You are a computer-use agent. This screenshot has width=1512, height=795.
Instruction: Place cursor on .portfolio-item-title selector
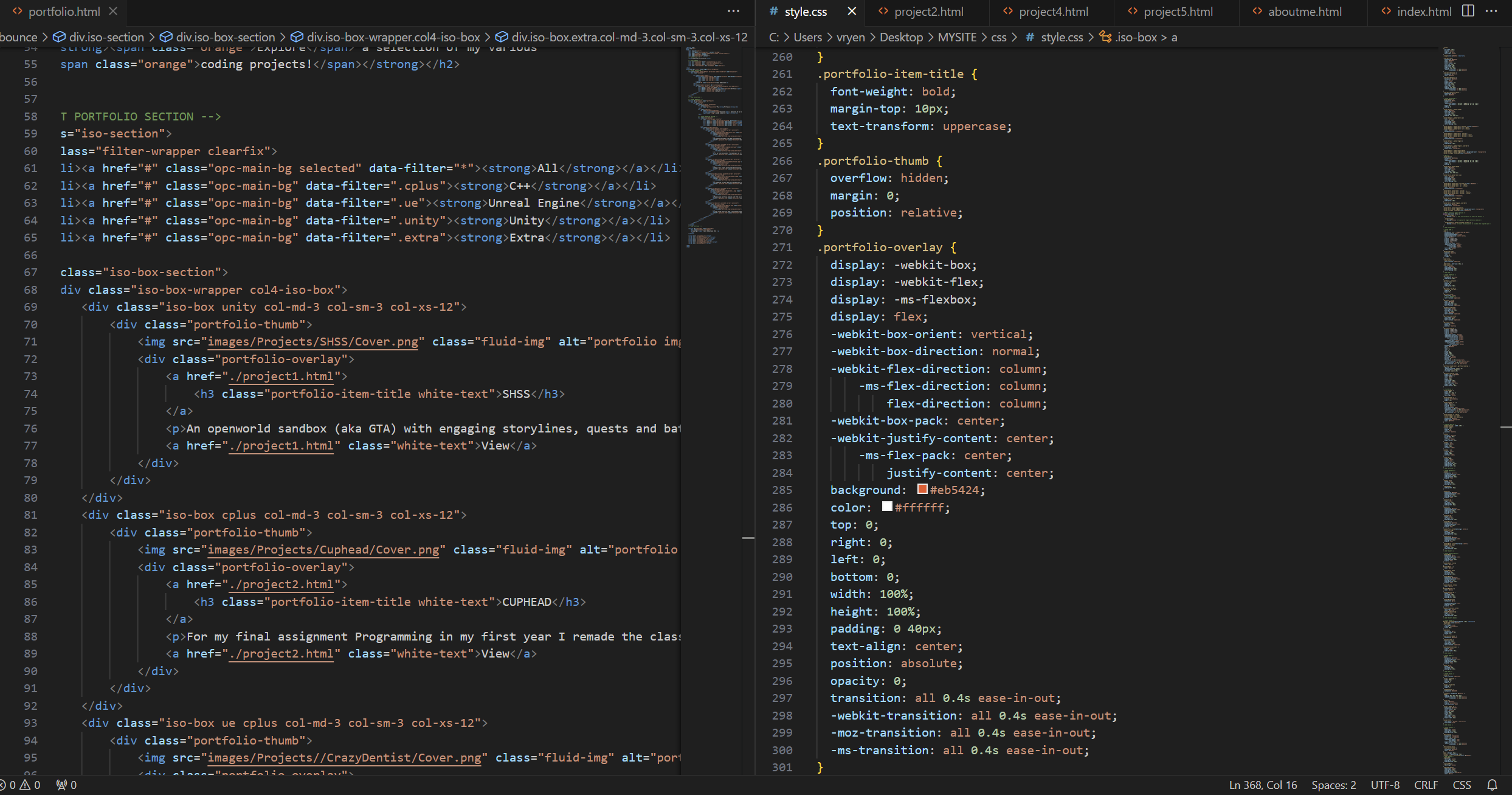pyautogui.click(x=891, y=74)
